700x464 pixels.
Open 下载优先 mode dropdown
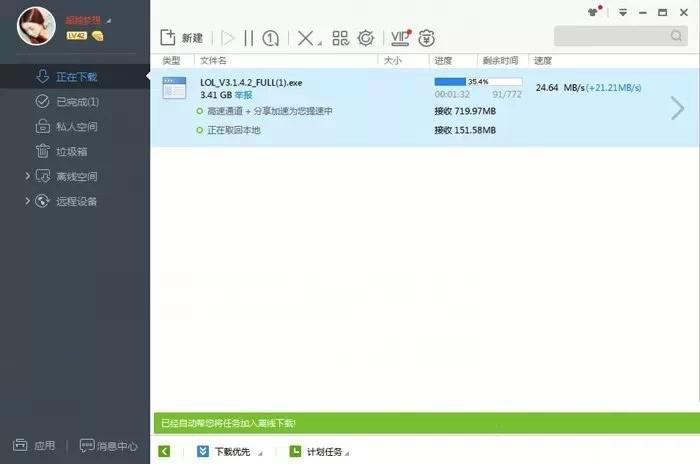coord(229,451)
